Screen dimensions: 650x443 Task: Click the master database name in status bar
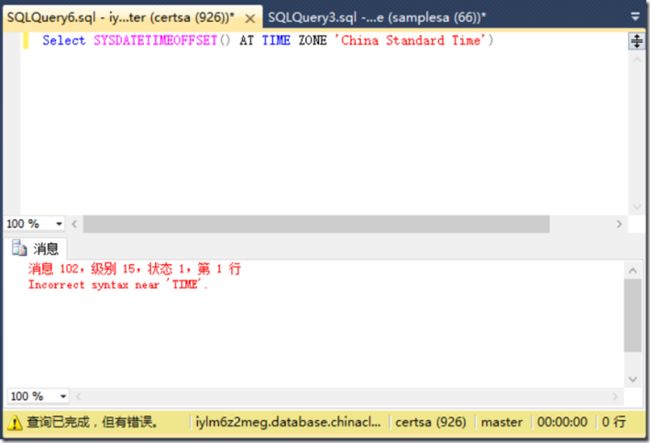502,422
